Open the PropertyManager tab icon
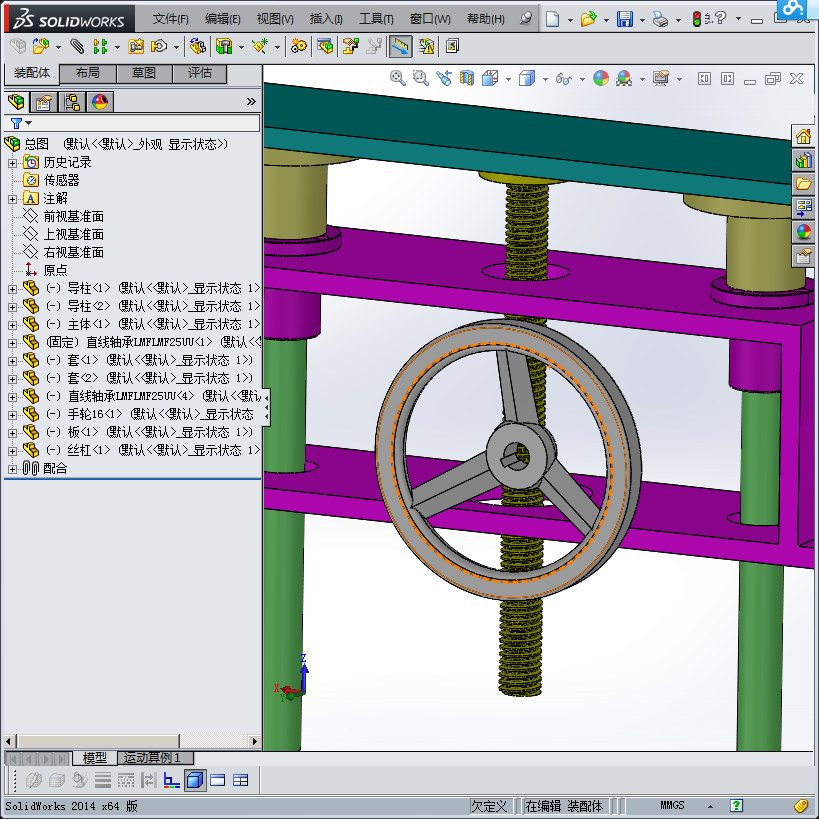Screen dimensions: 819x819 44,101
